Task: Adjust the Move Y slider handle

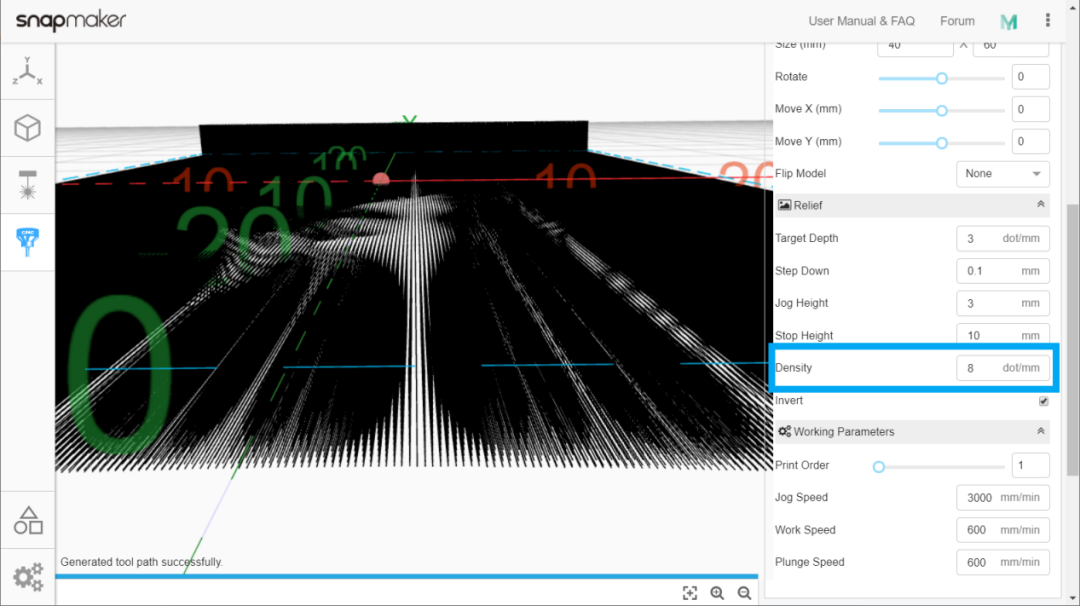Action: click(942, 143)
